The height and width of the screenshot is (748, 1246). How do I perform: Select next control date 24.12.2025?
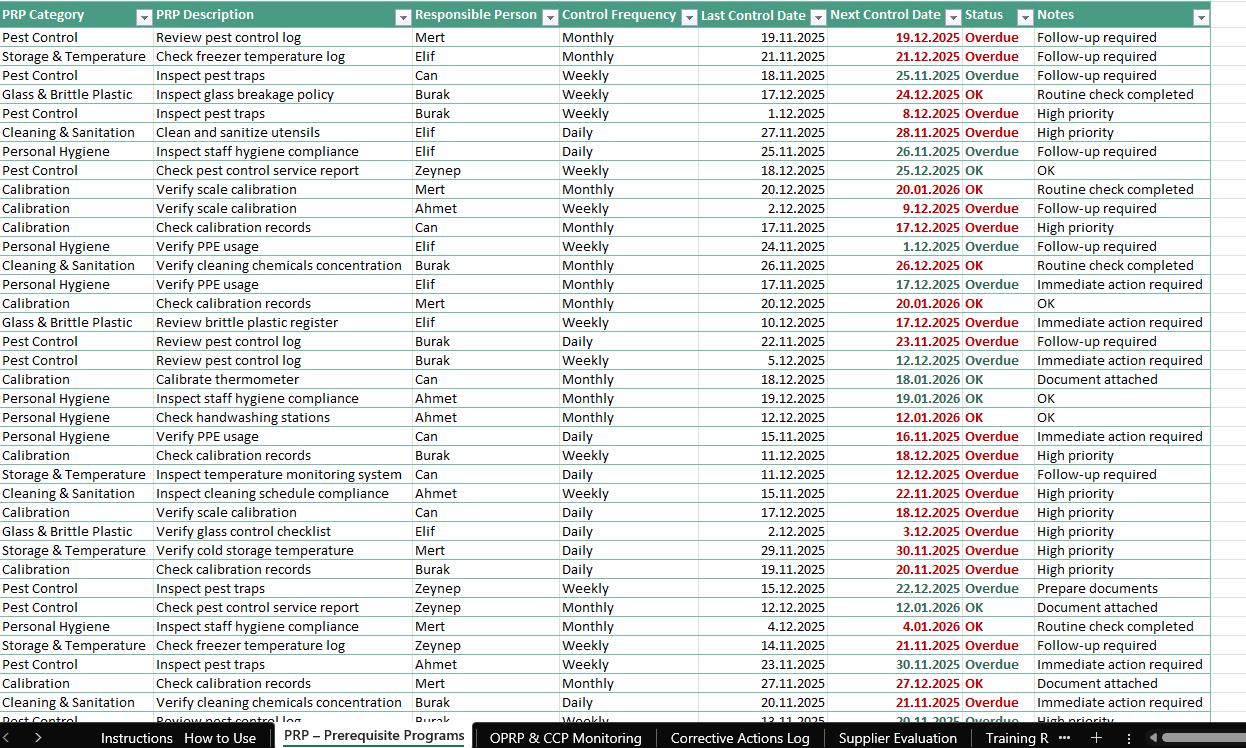895,94
